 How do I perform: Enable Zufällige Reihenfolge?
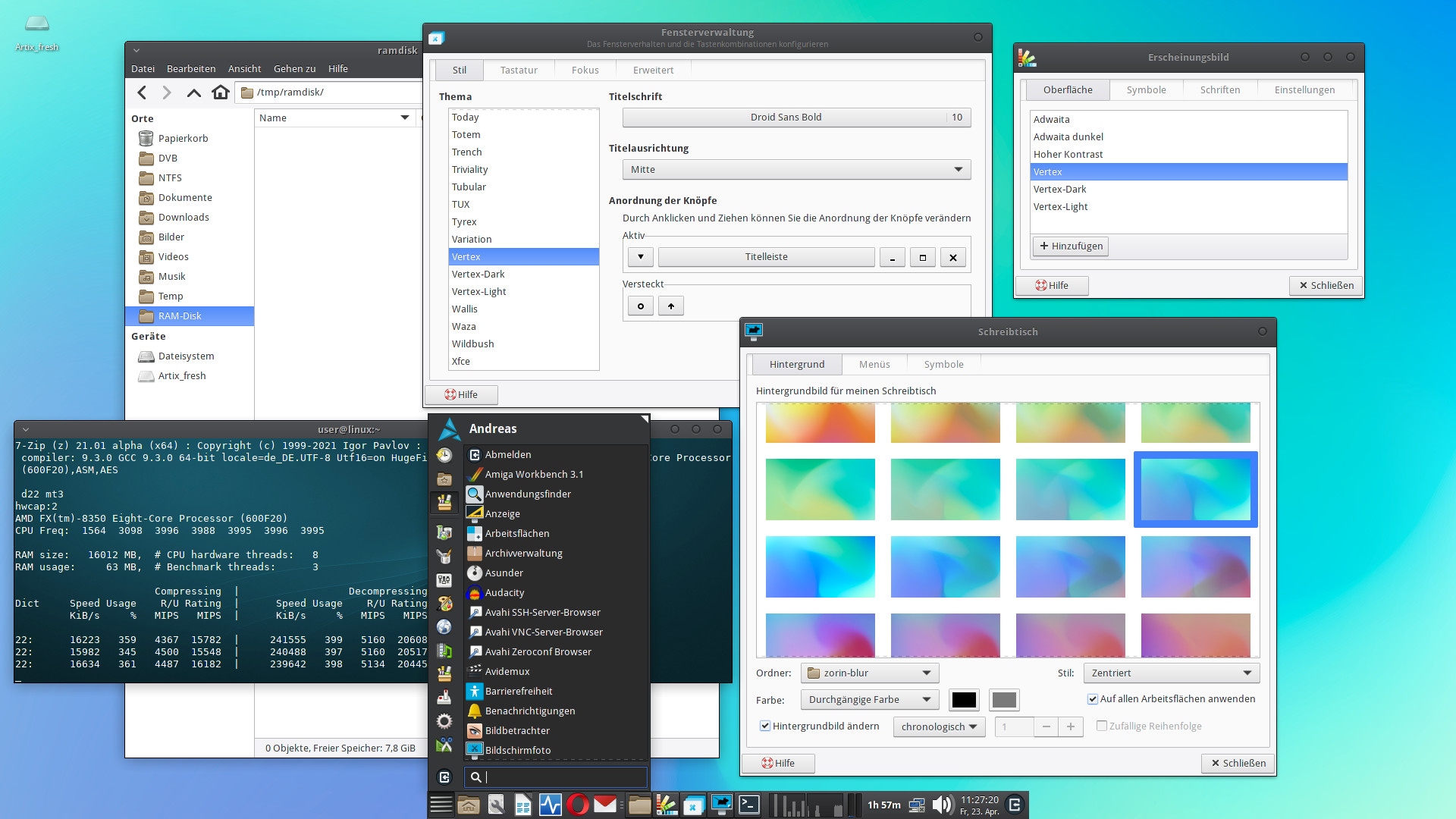pyautogui.click(x=1102, y=726)
